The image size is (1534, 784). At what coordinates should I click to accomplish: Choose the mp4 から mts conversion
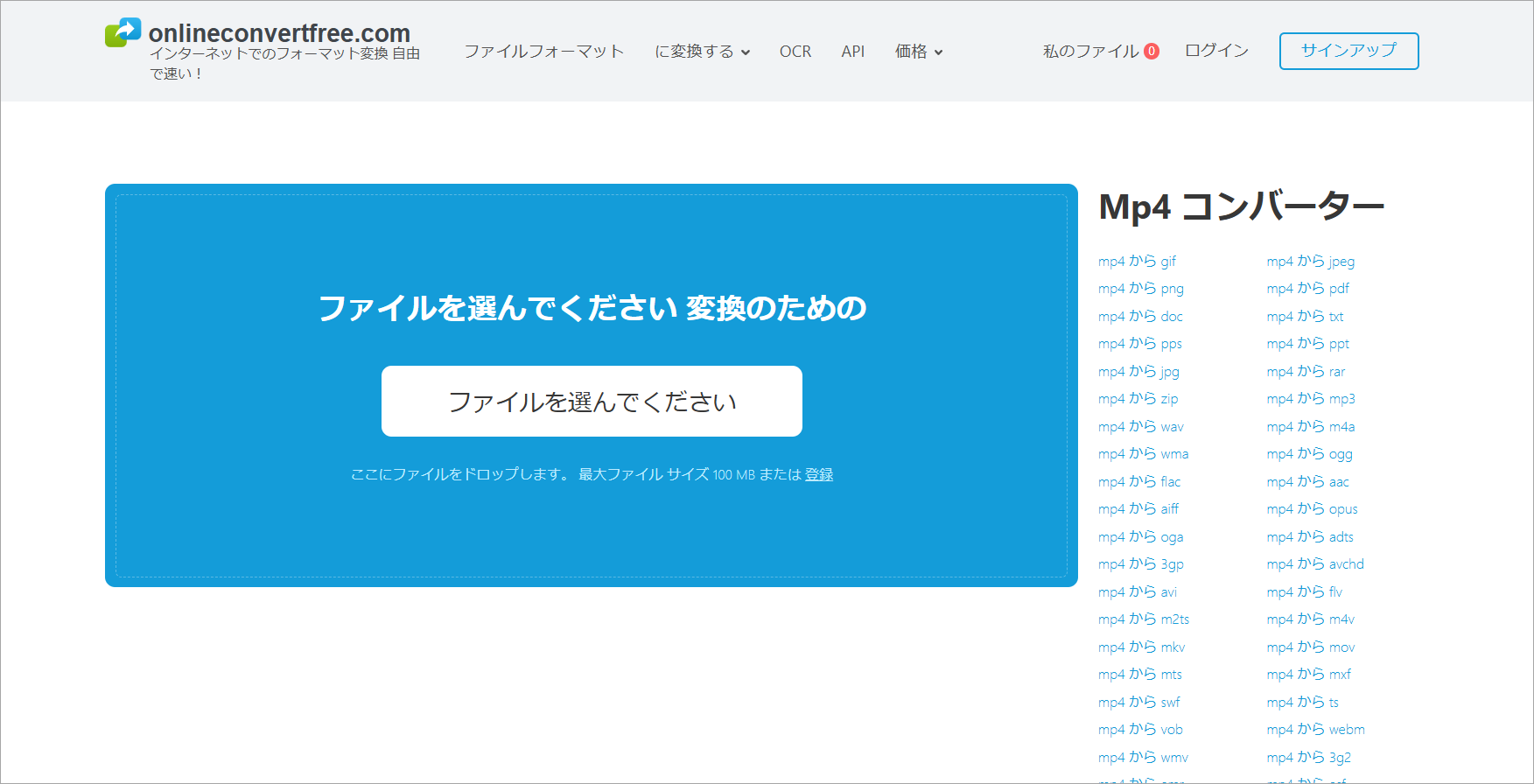(x=1140, y=674)
